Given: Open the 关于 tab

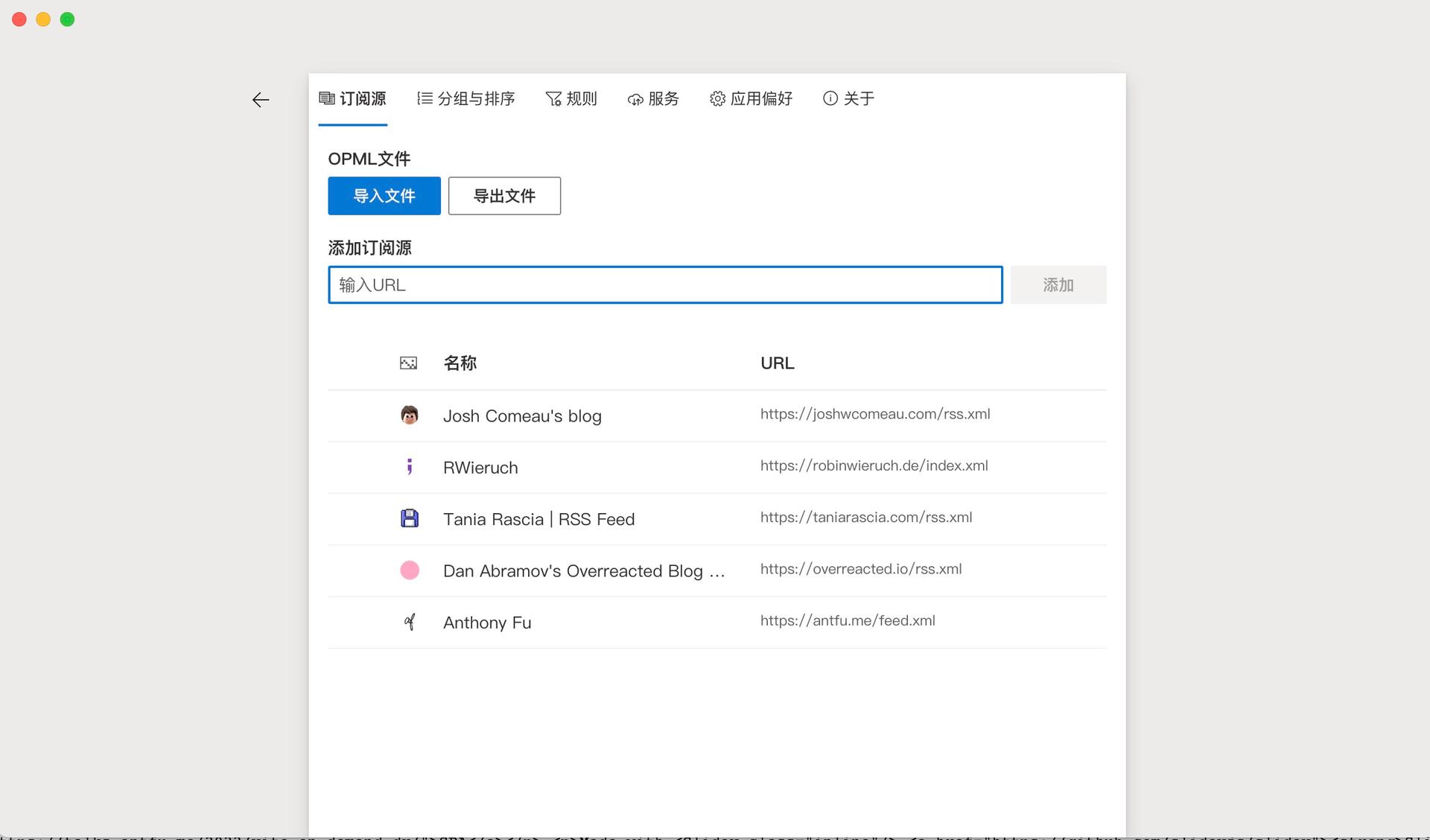Looking at the screenshot, I should point(848,99).
